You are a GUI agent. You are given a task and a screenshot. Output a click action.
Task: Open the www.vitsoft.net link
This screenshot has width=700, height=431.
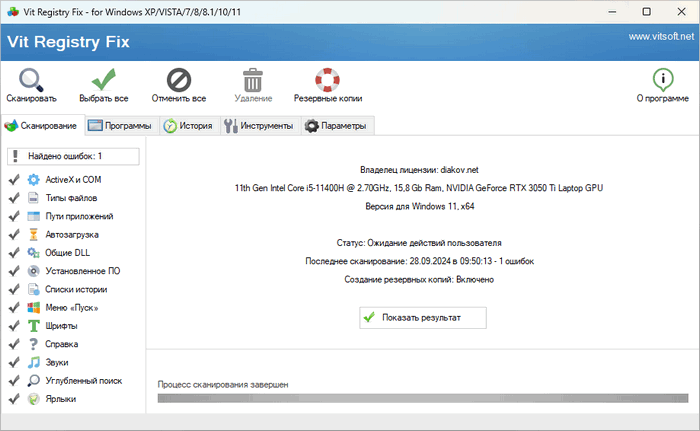[x=661, y=37]
